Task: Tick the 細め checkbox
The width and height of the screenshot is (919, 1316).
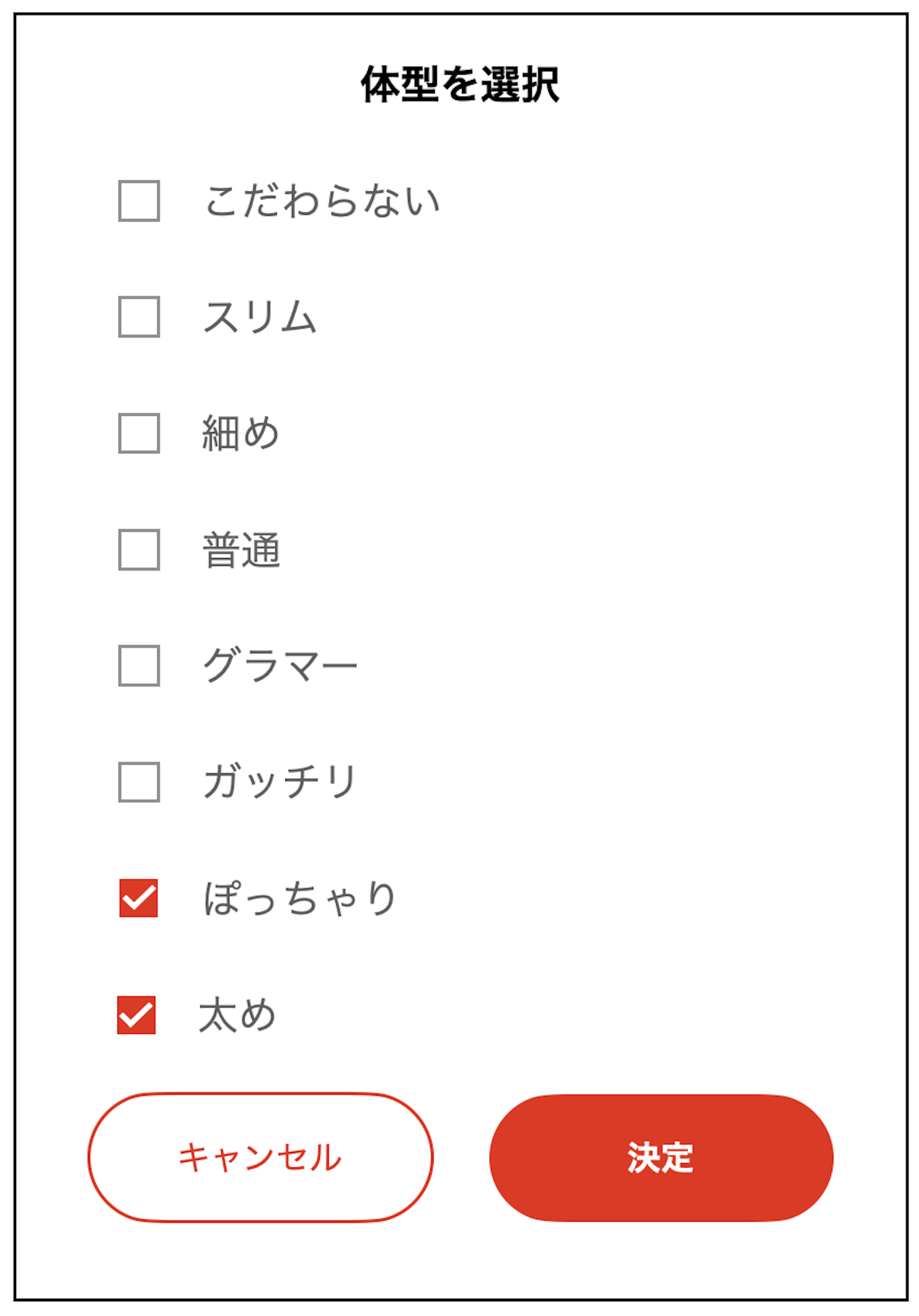Action: [x=139, y=433]
